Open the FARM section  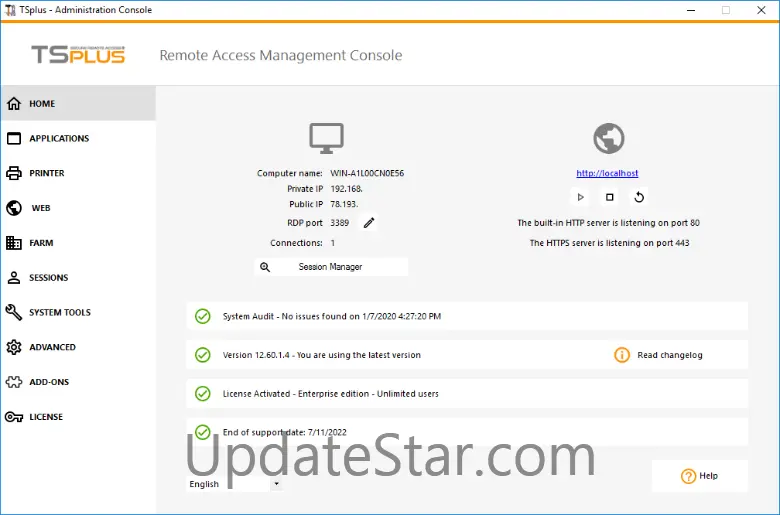coord(79,243)
